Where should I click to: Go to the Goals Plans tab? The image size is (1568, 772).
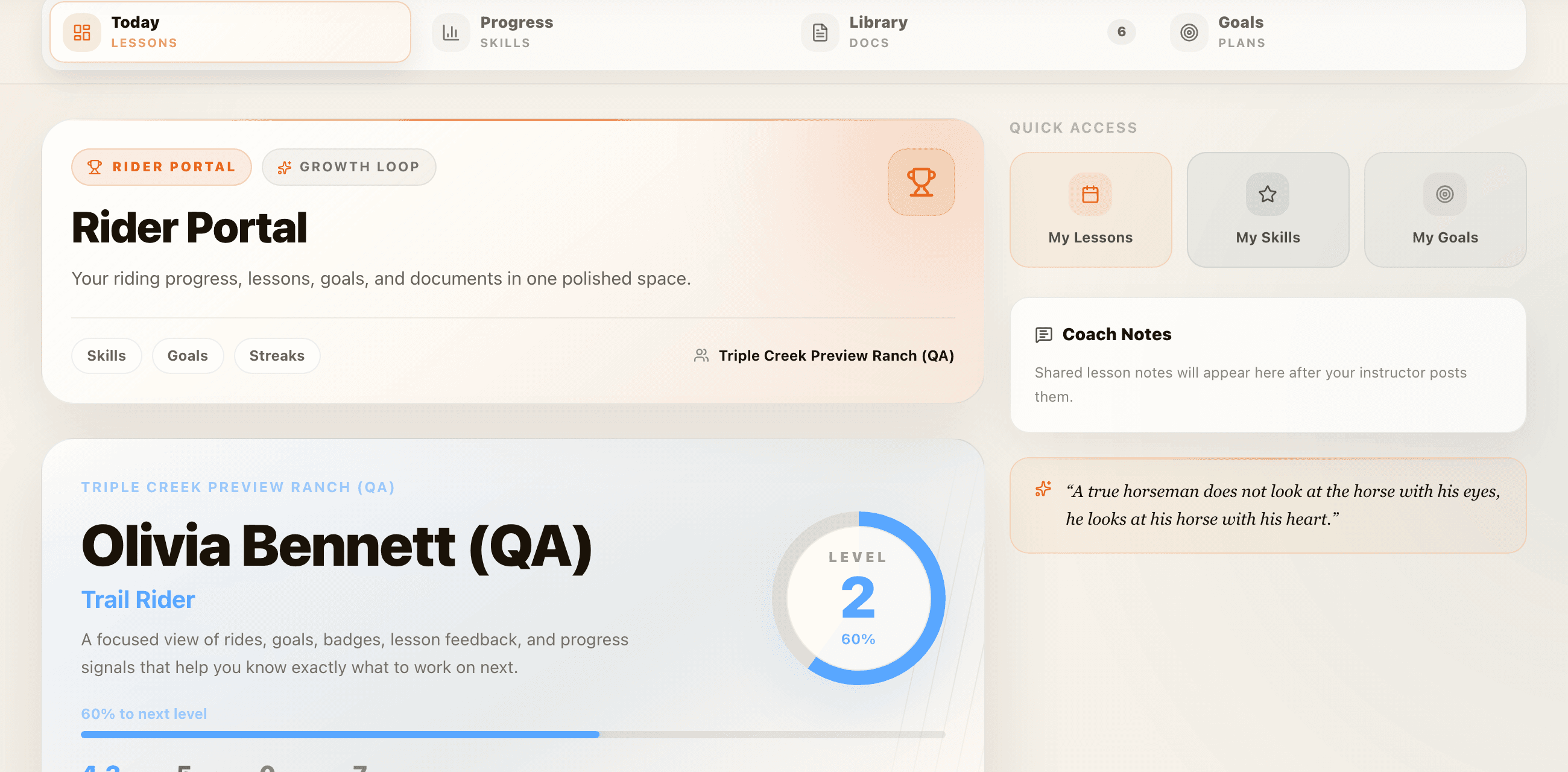pyautogui.click(x=1336, y=31)
